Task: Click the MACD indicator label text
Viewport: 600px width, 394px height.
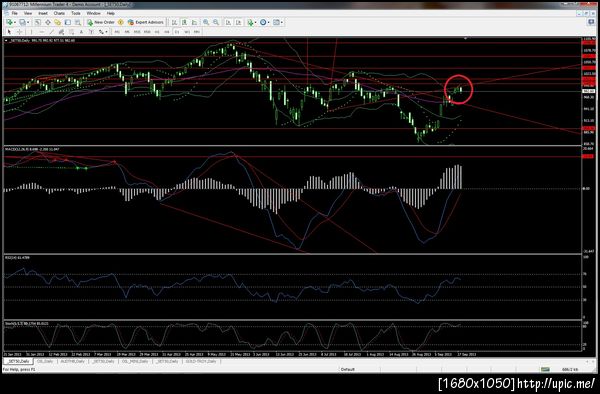Action: tap(32, 149)
